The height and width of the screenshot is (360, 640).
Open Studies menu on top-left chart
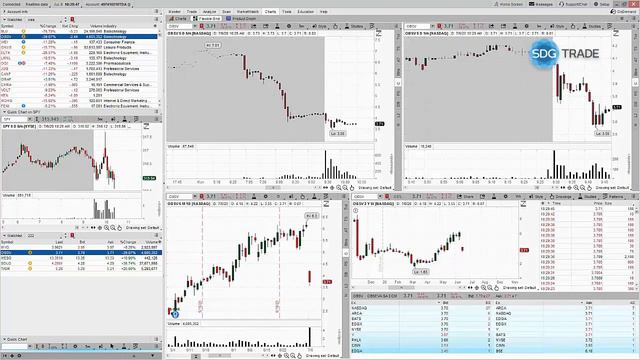coord(354,26)
